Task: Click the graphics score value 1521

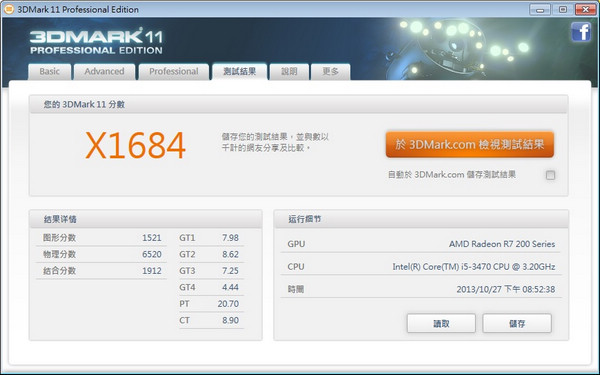Action: [x=152, y=238]
